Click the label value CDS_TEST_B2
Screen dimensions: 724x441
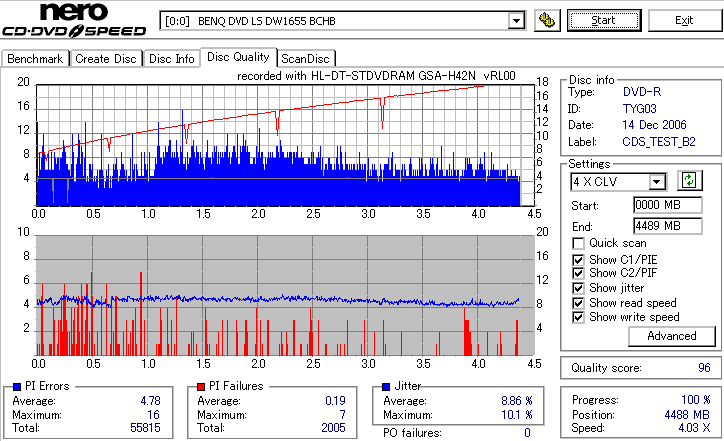(659, 142)
